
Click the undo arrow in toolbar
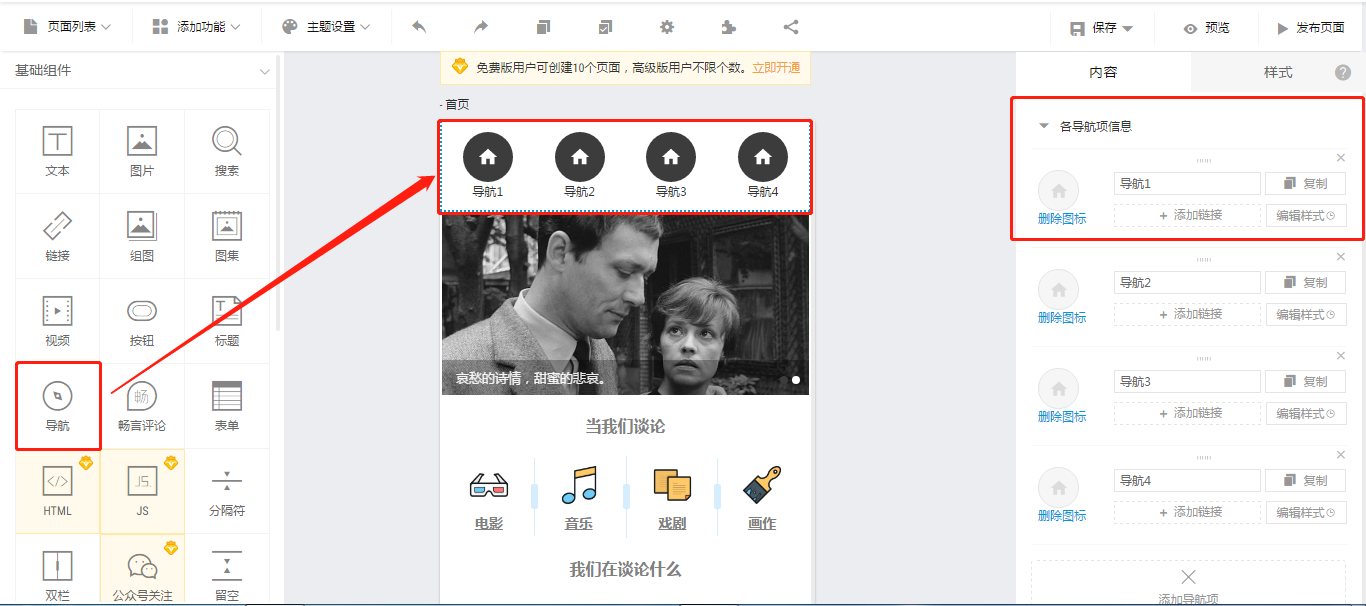[x=419, y=27]
